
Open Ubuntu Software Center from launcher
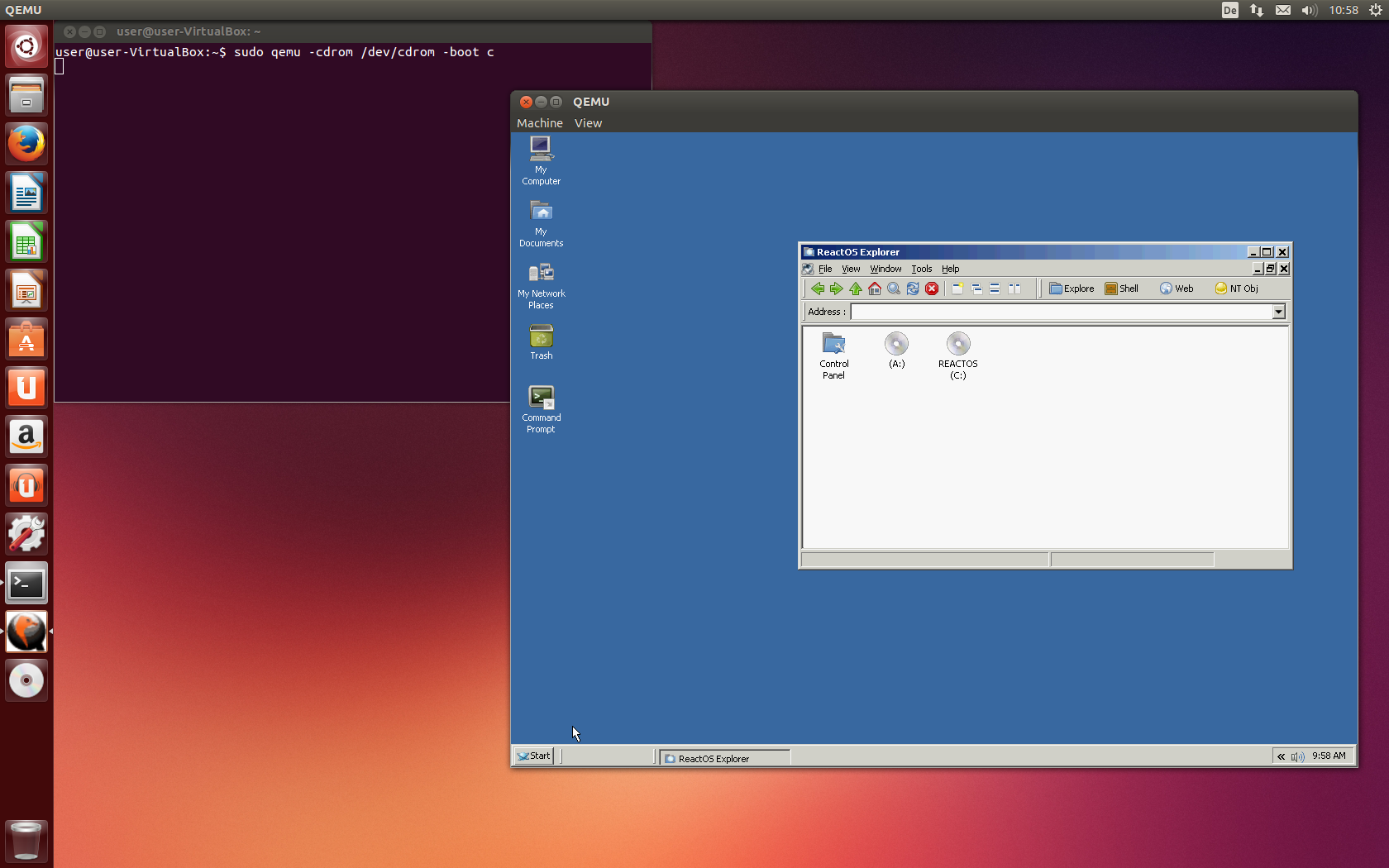click(x=26, y=339)
